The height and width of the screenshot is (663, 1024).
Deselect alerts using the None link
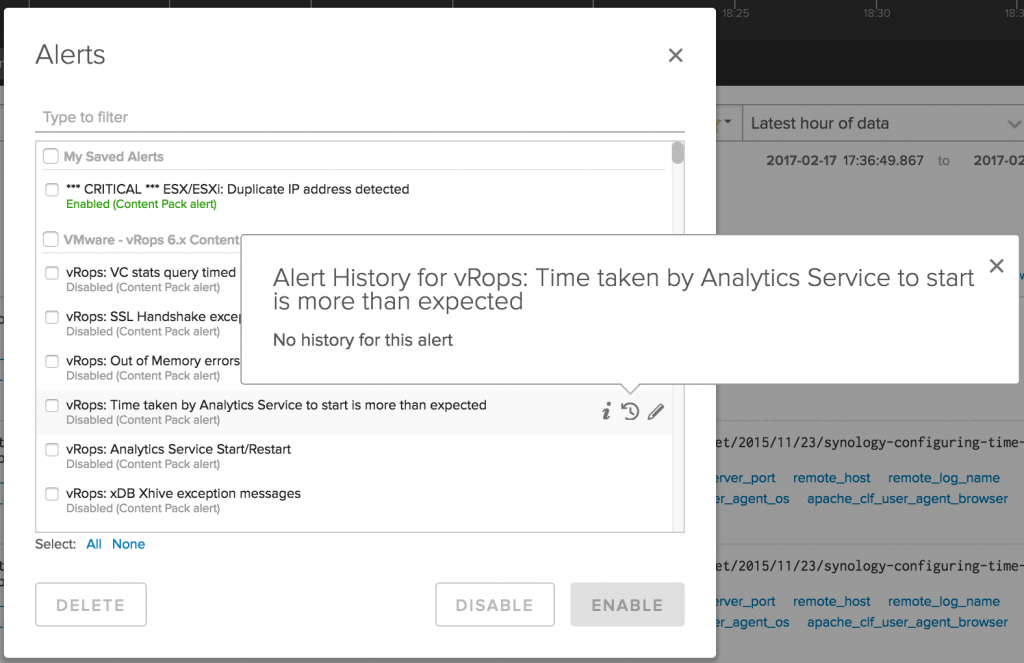[x=129, y=544]
